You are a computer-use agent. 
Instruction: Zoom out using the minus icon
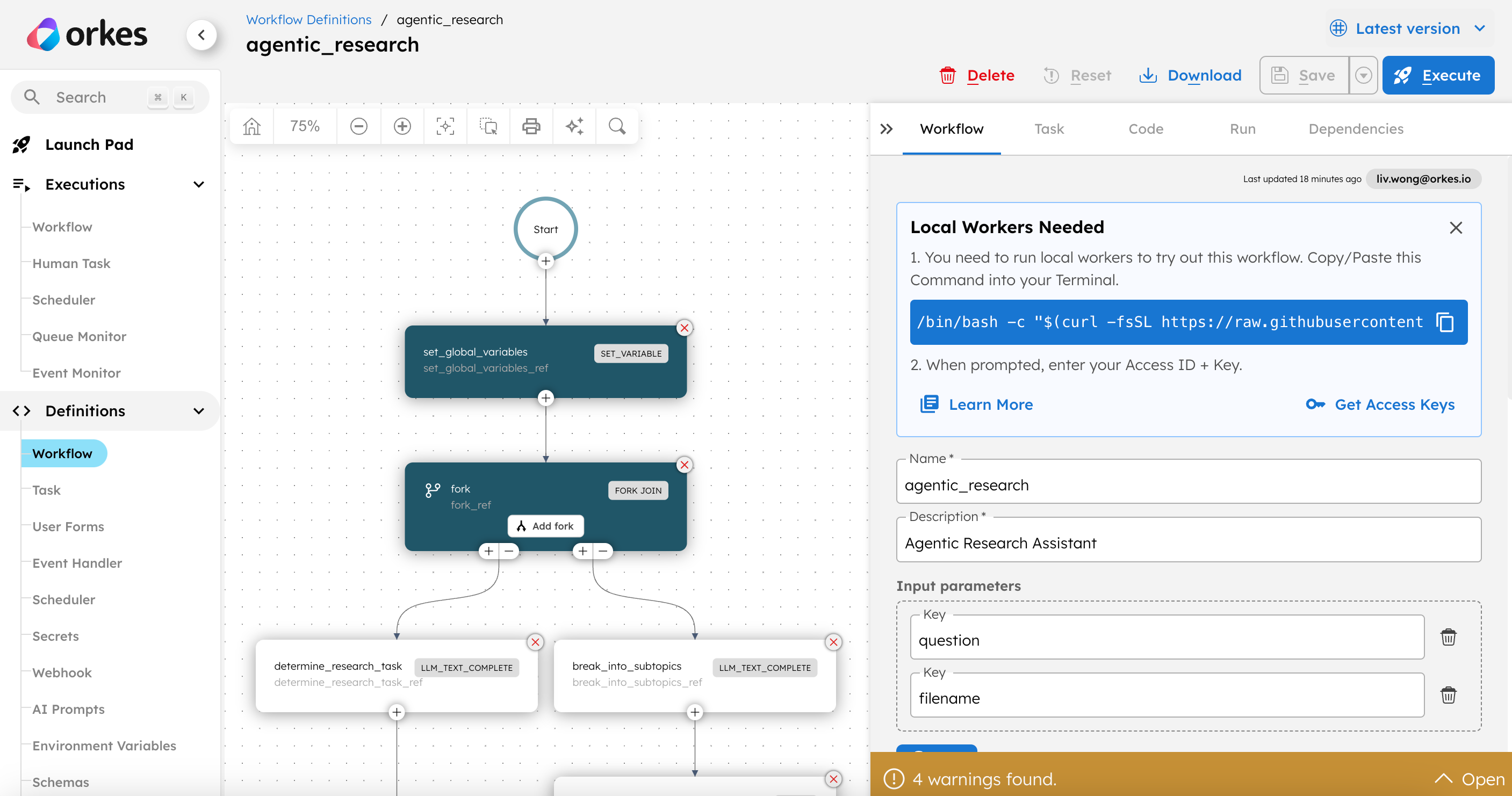[358, 126]
